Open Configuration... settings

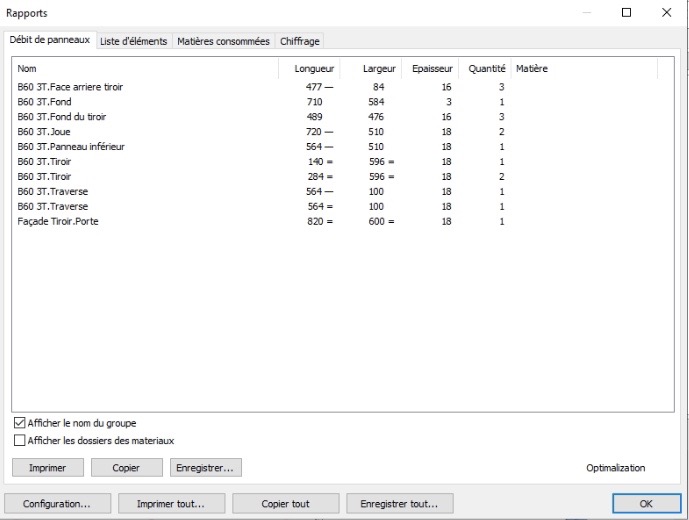56,503
